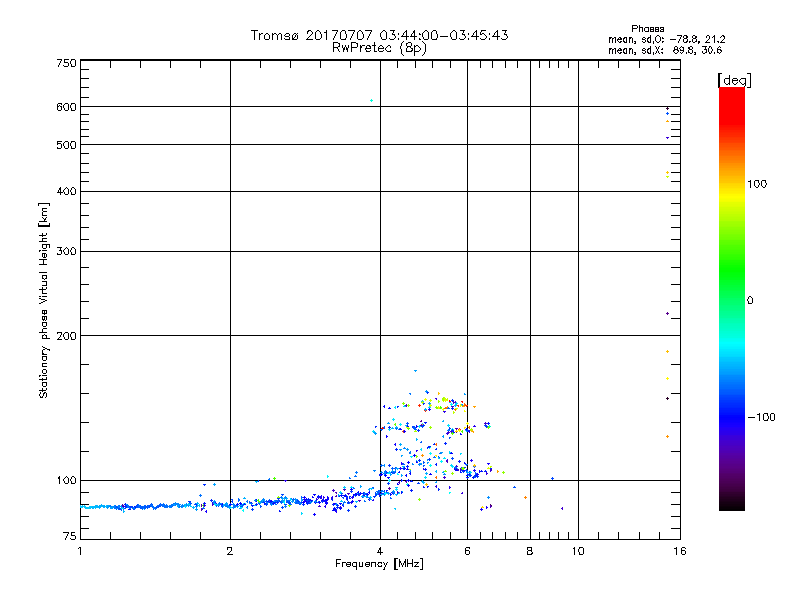Click the colorbar label '0'
Screen dimensions: 800x600
click(x=750, y=301)
